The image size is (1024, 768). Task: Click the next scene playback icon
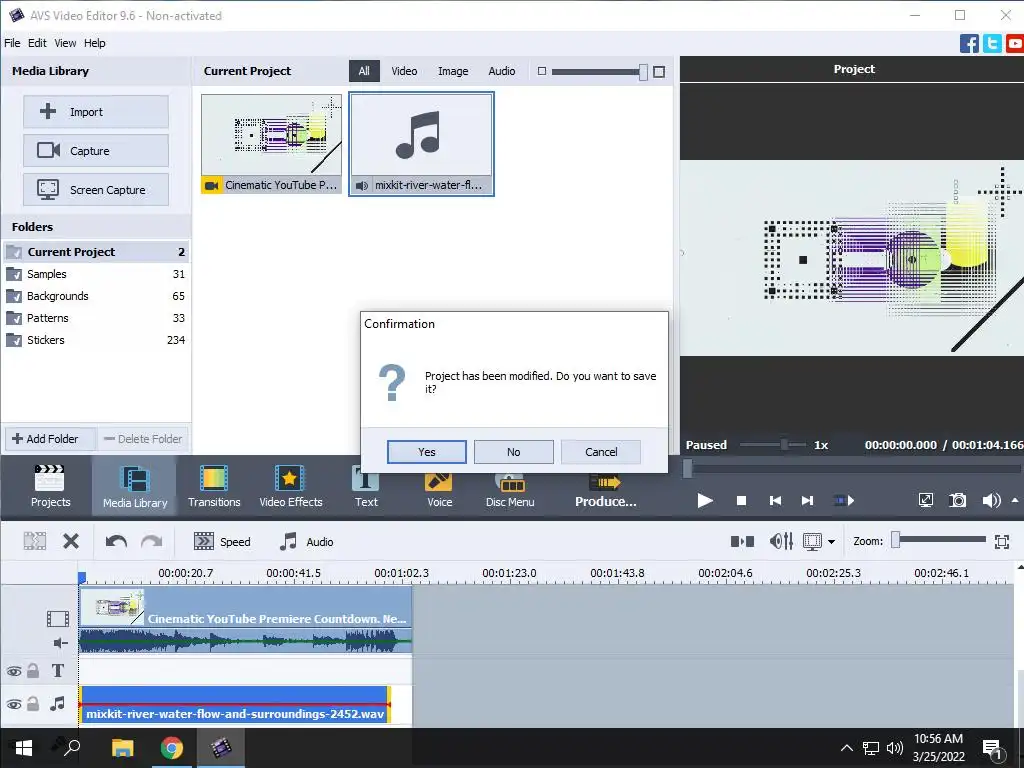point(844,500)
